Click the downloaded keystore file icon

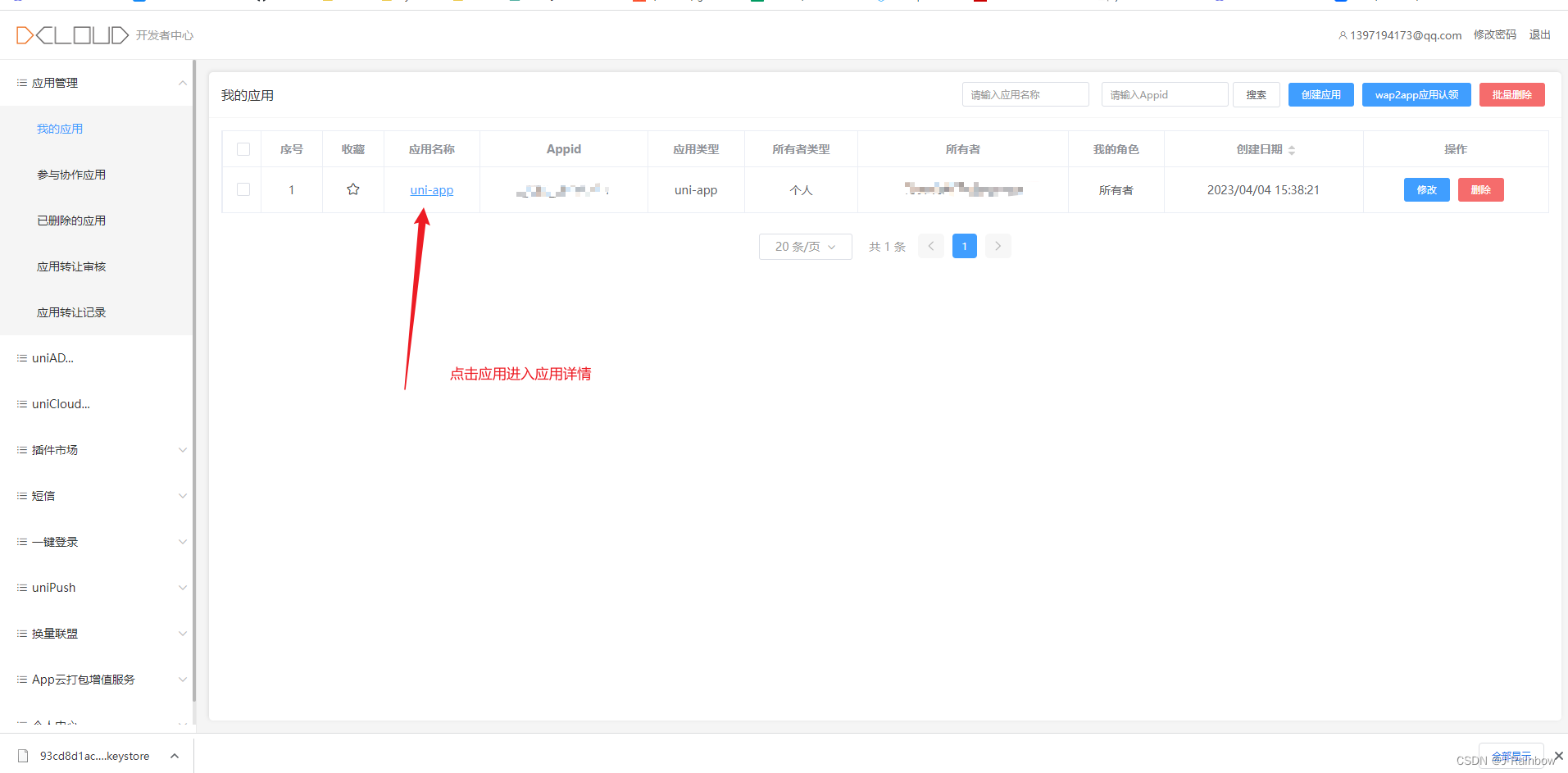coord(23,756)
